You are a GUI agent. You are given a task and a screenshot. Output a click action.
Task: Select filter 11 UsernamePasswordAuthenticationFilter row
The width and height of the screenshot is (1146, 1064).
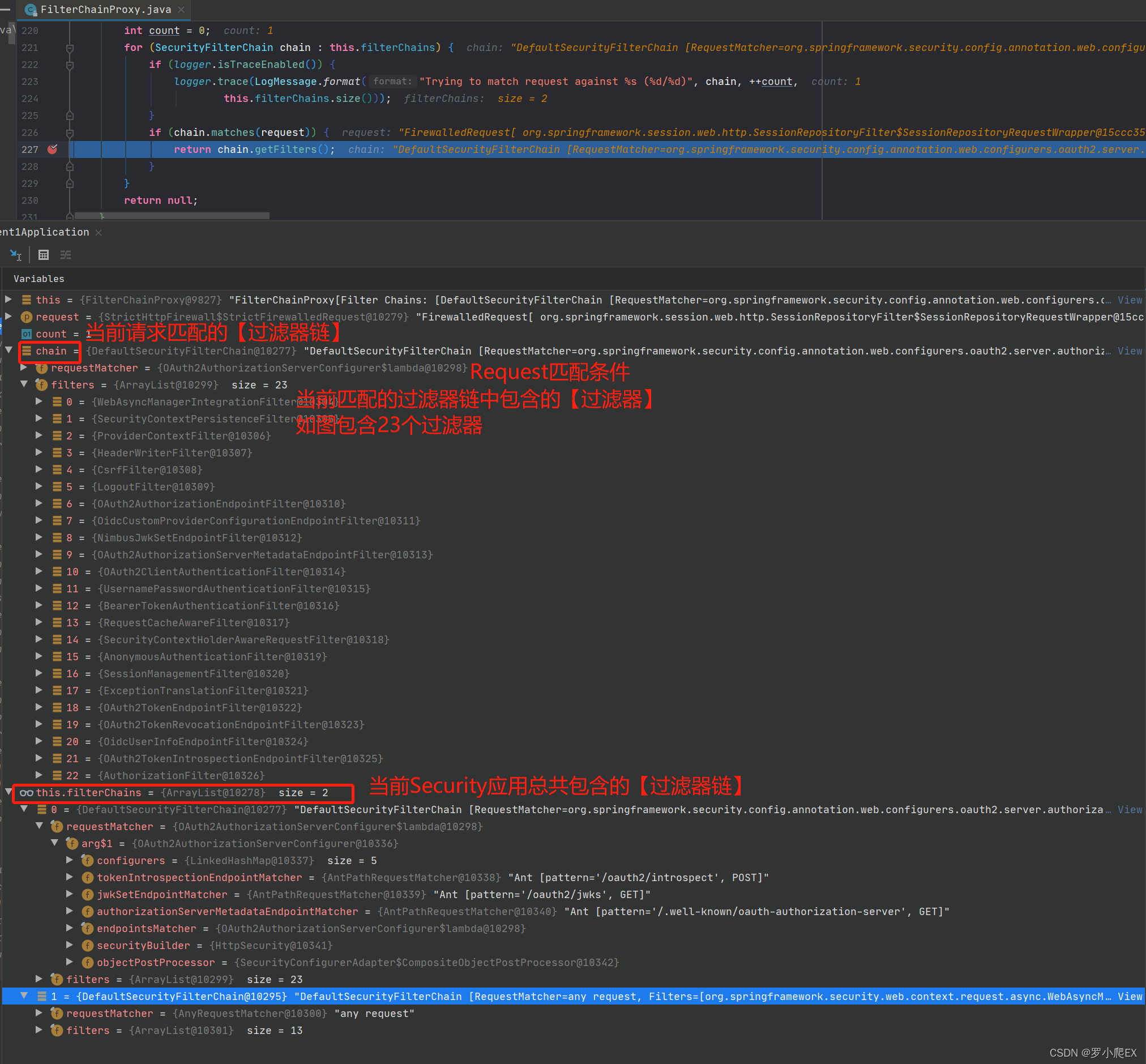click(x=574, y=588)
